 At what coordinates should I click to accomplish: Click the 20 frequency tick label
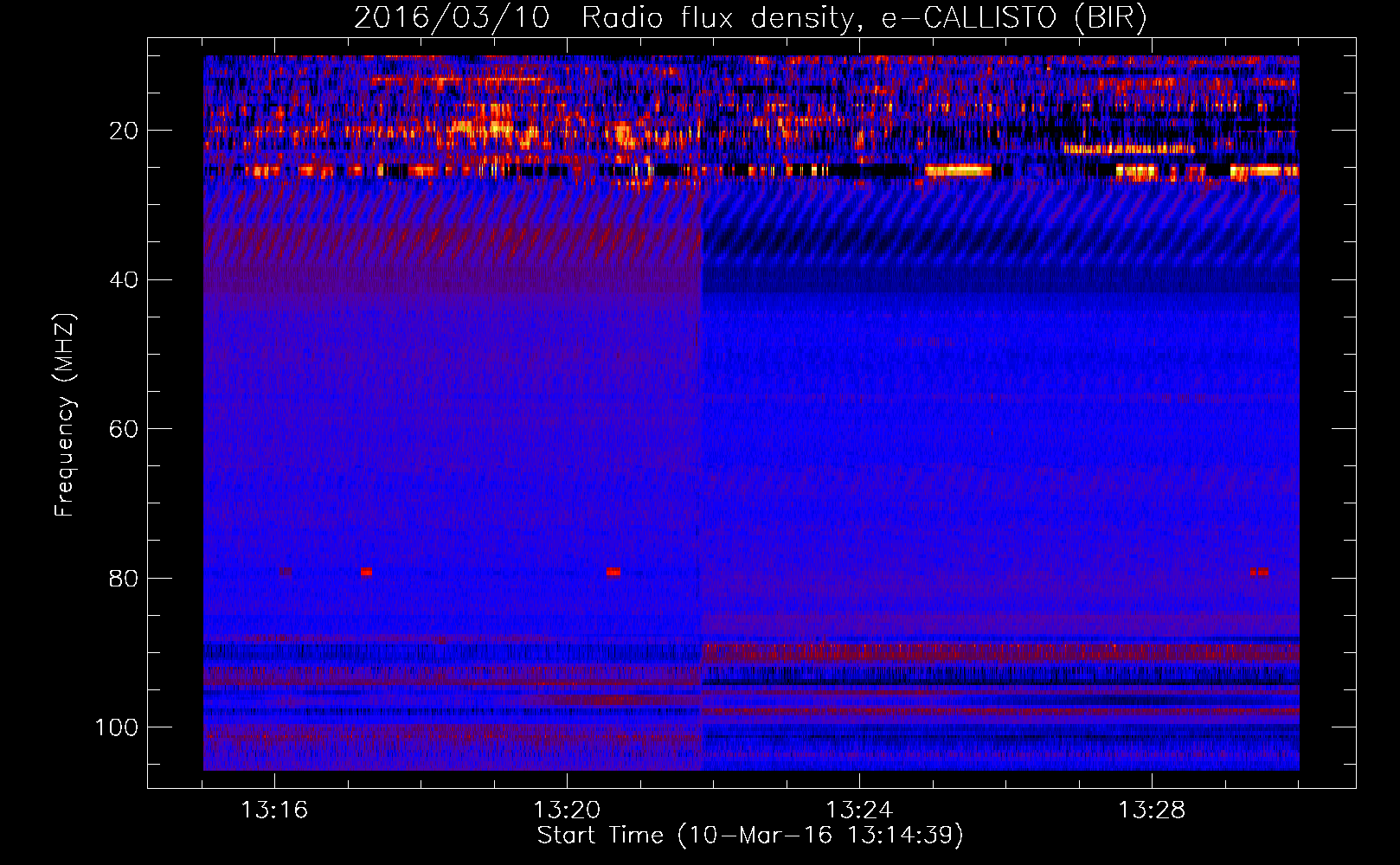coord(124,131)
